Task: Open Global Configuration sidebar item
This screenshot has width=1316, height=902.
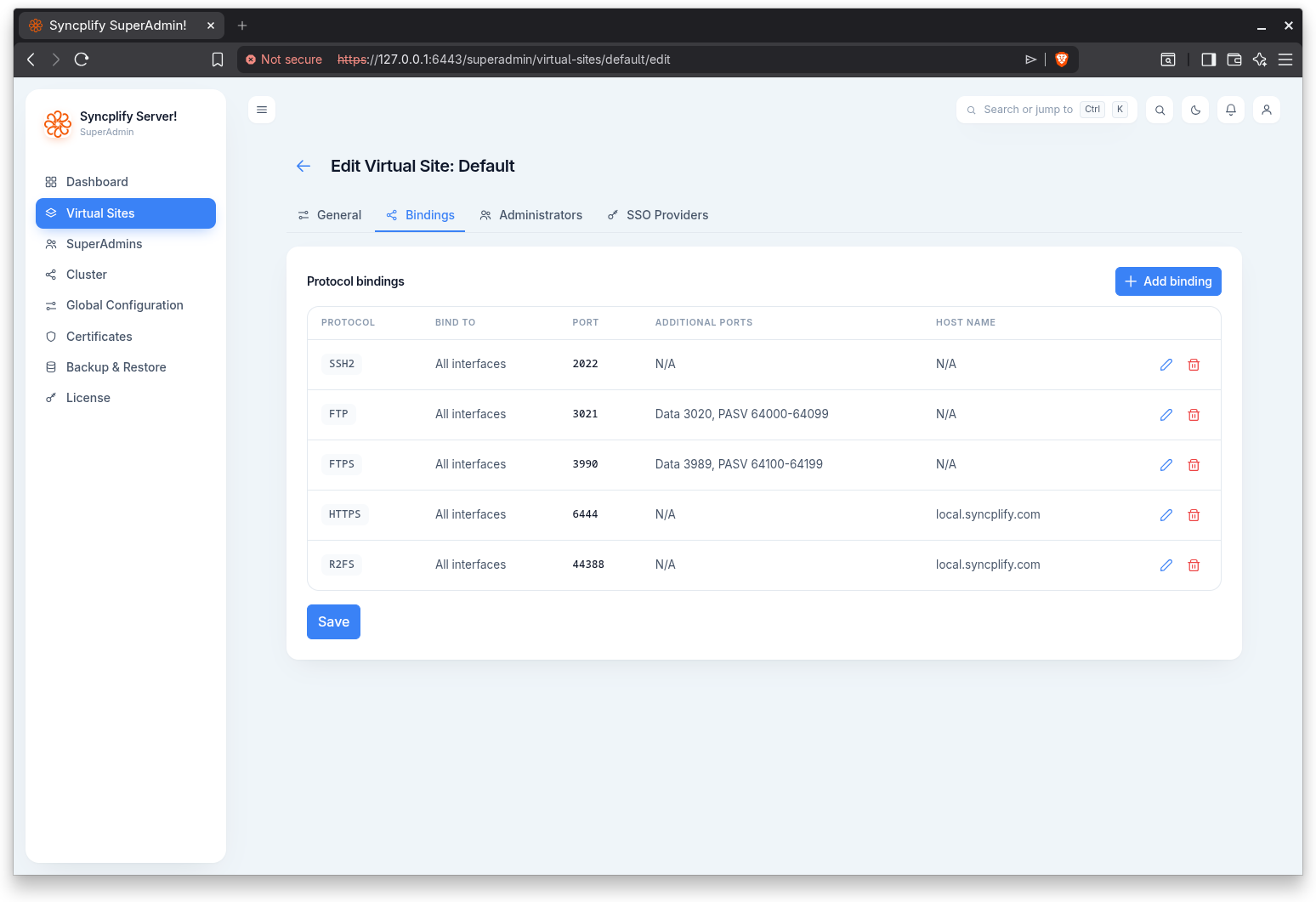Action: [x=126, y=305]
